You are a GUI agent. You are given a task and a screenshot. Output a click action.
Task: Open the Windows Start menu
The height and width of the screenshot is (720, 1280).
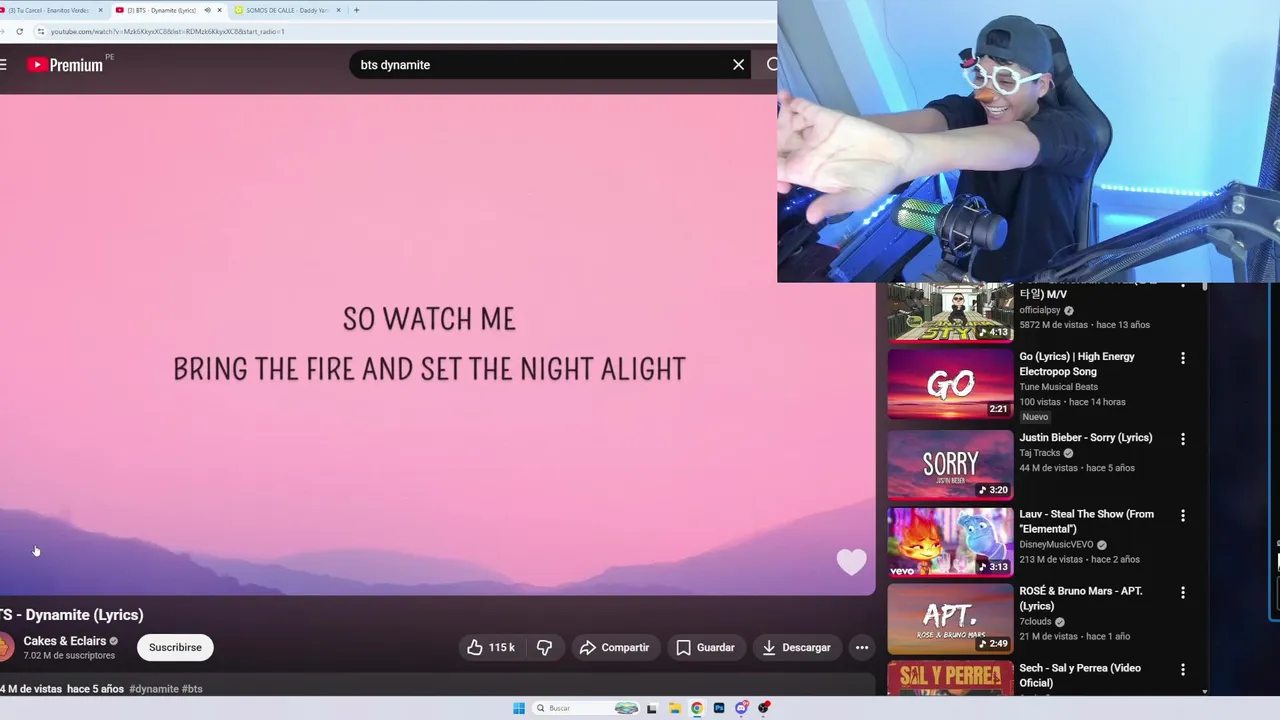(519, 708)
